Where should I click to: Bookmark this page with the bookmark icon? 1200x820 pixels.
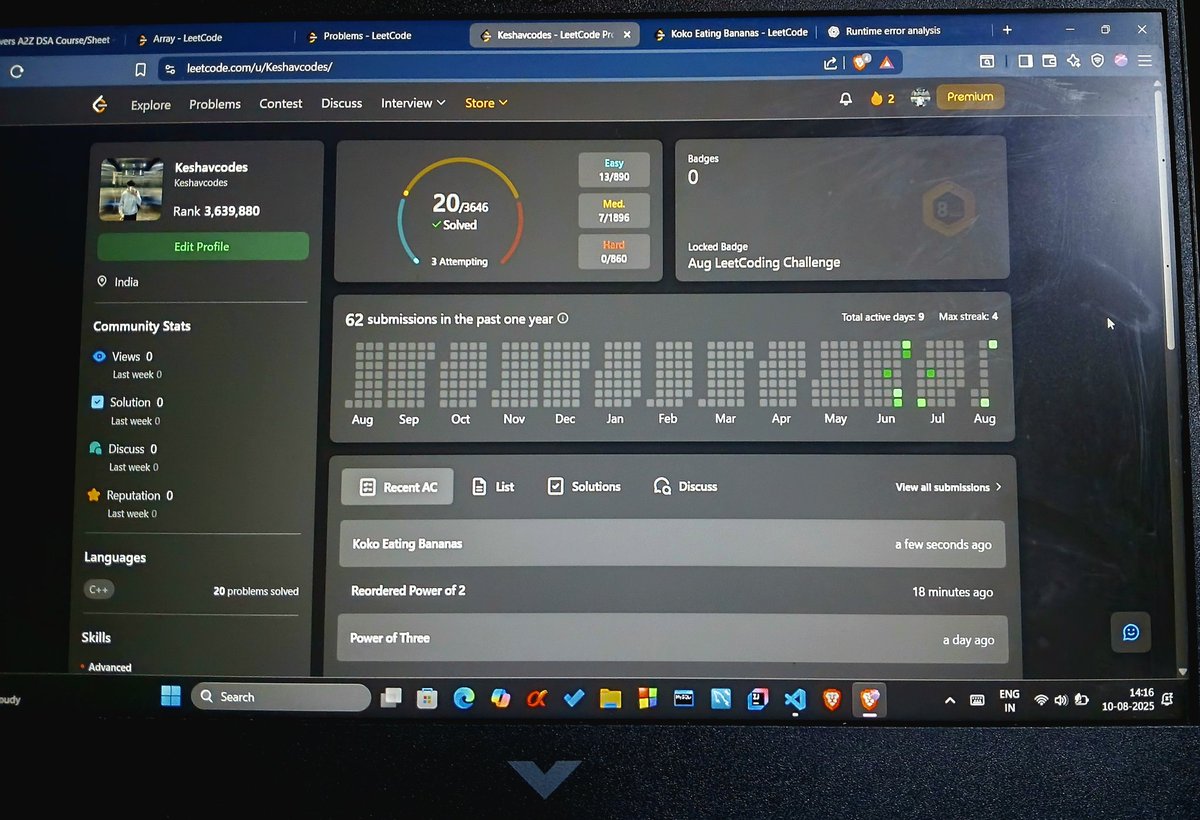(140, 69)
